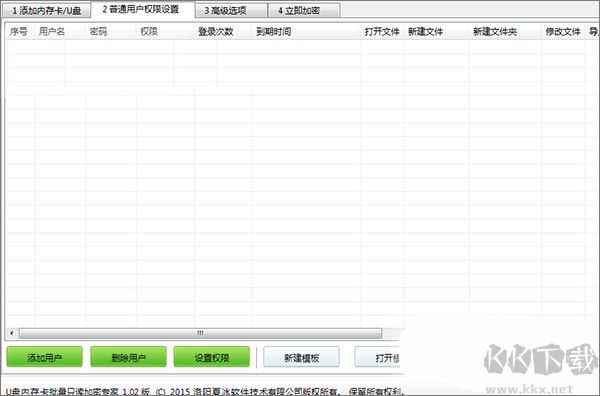Open the 3 高级选项 tab
The width and height of the screenshot is (600, 396).
(x=230, y=10)
